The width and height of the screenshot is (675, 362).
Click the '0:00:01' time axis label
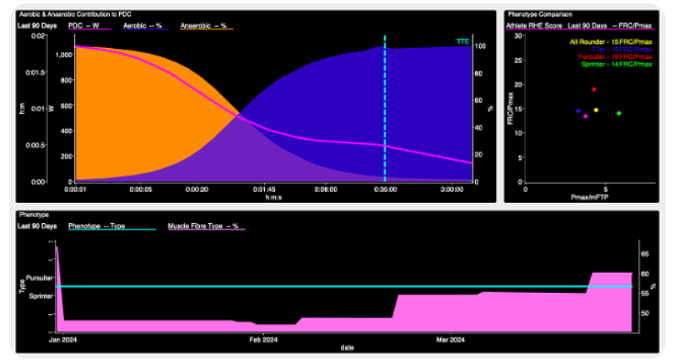(75, 189)
